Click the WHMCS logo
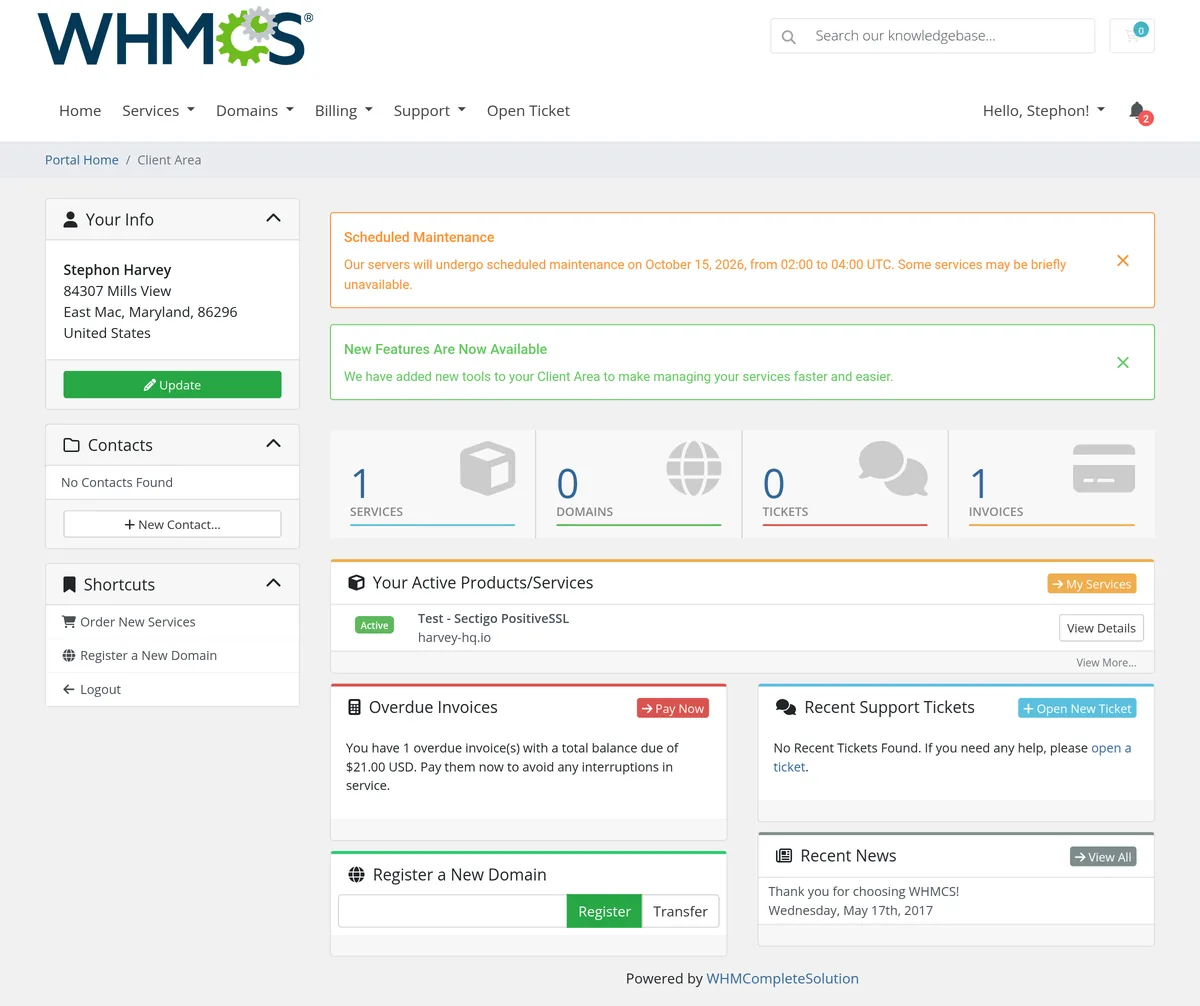The image size is (1200, 1006). click(175, 36)
